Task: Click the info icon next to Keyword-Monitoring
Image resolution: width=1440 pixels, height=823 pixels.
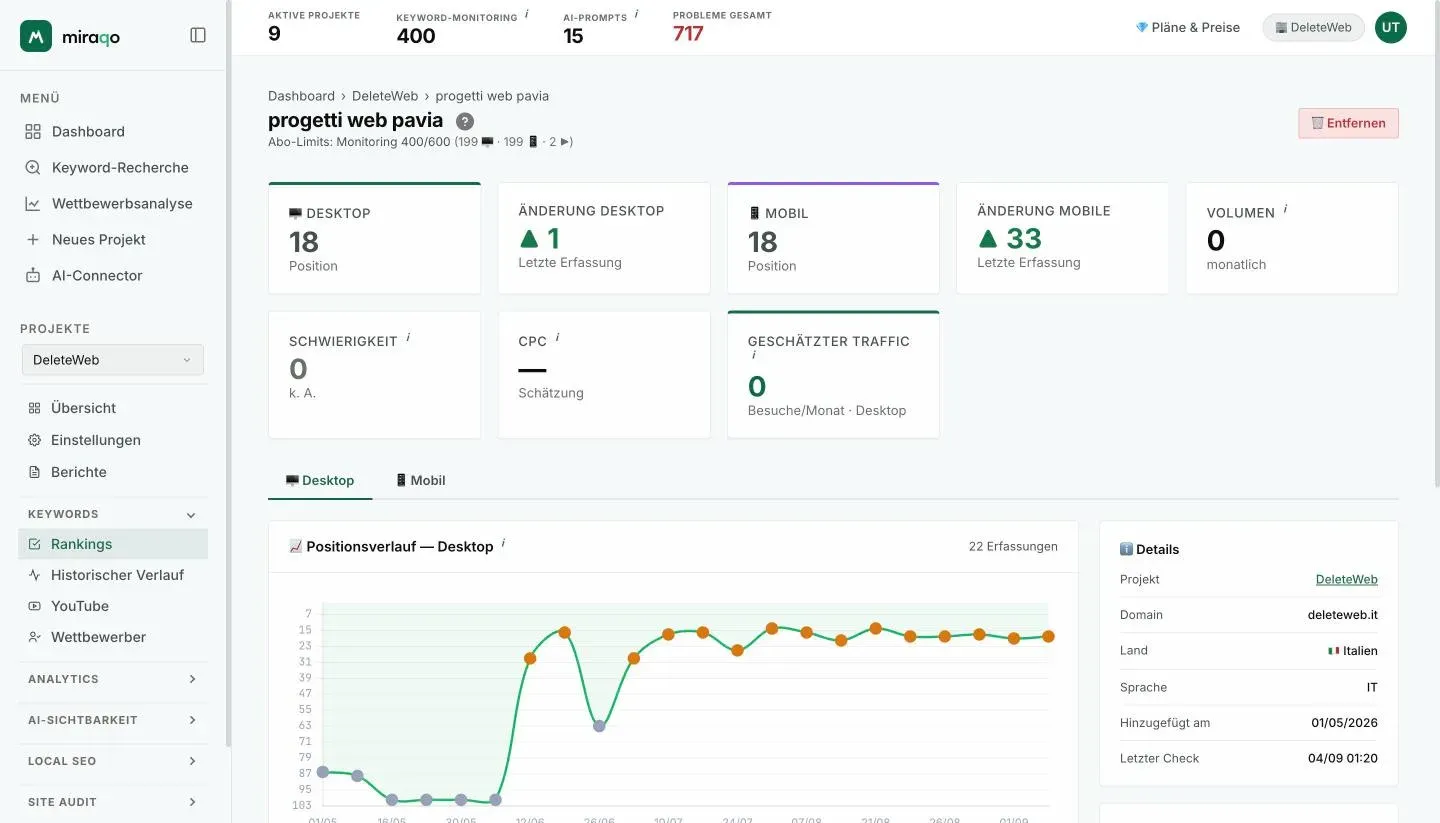Action: click(527, 14)
